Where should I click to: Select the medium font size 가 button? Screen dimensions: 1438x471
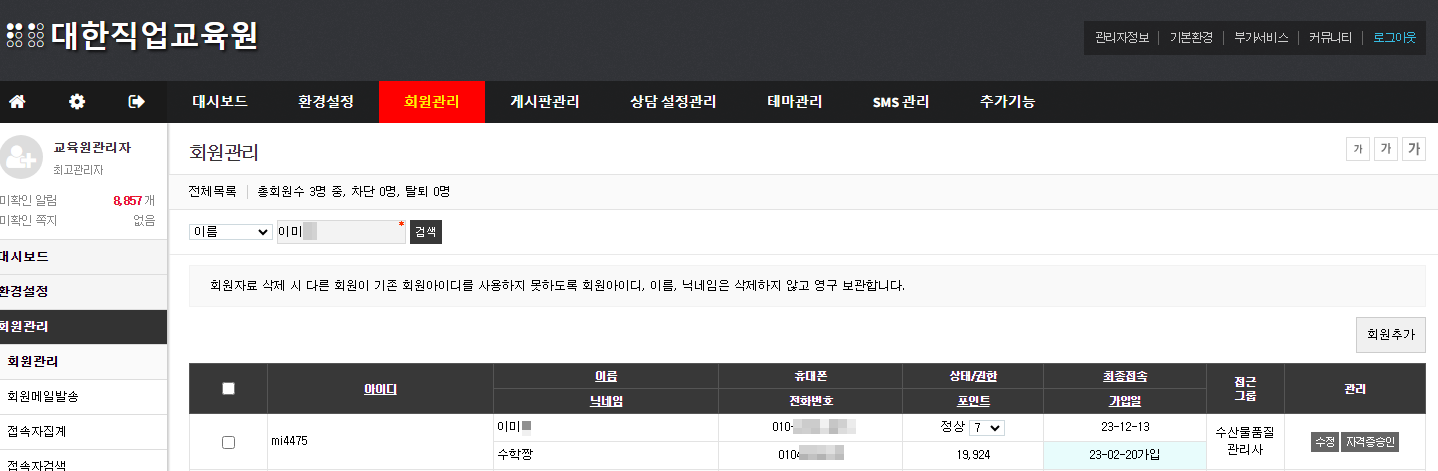1385,149
